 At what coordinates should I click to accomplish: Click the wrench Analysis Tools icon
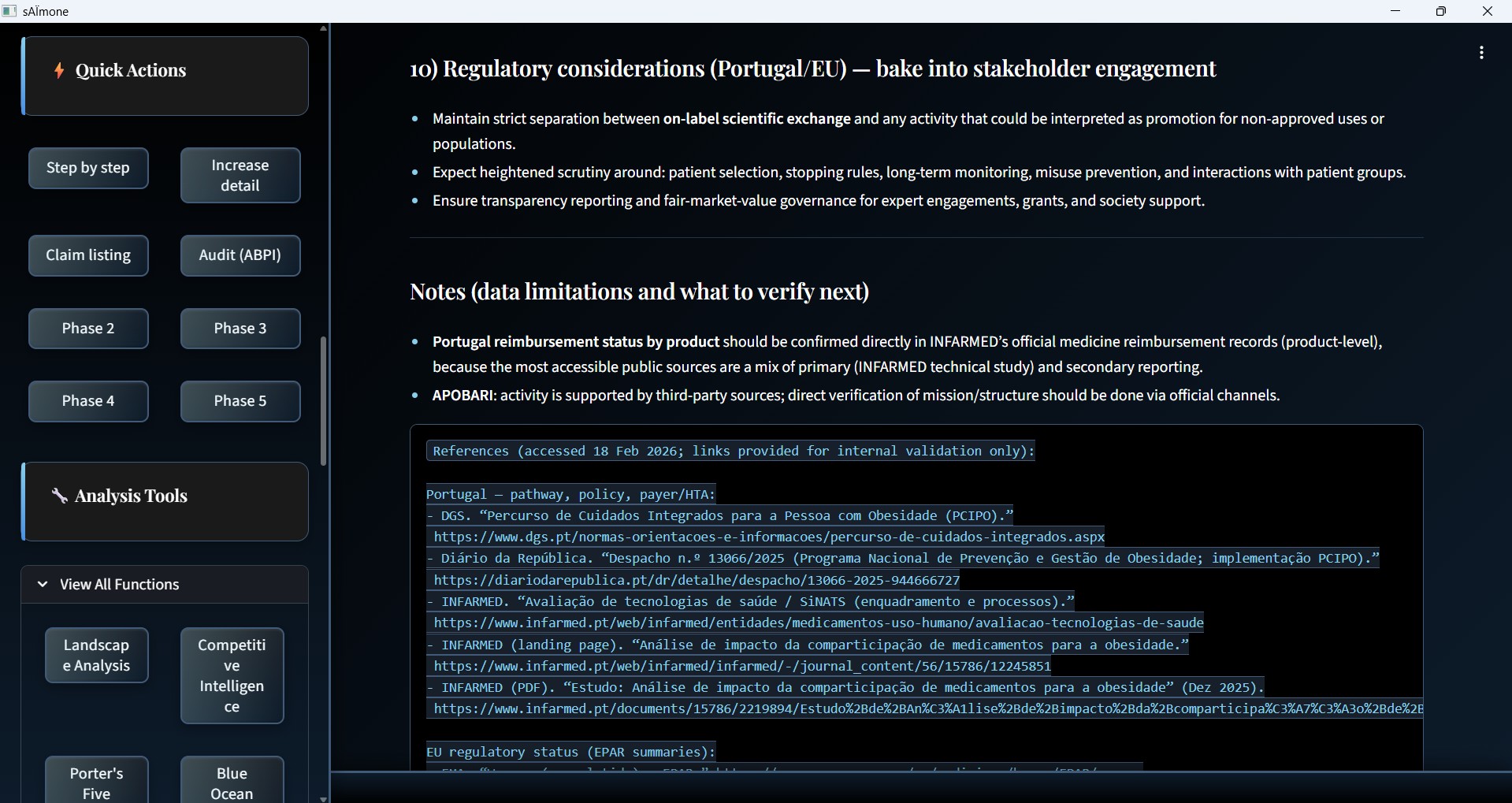tap(59, 496)
